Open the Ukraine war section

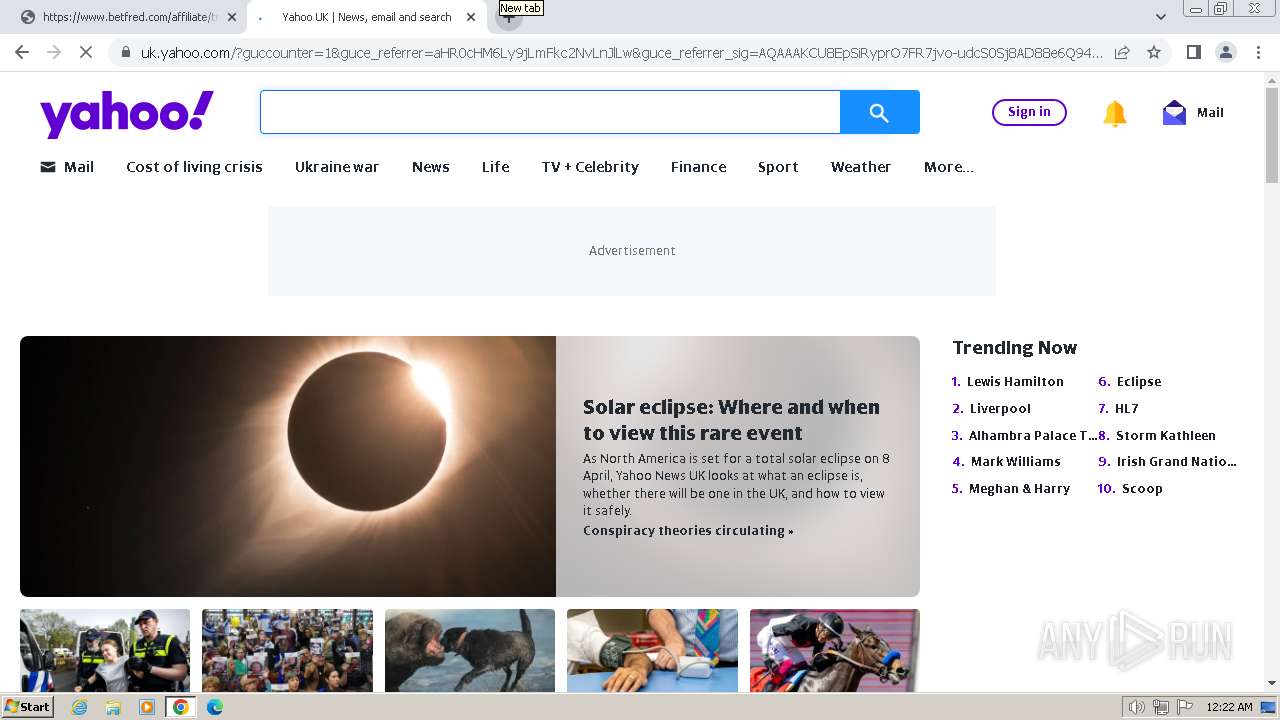(x=337, y=167)
